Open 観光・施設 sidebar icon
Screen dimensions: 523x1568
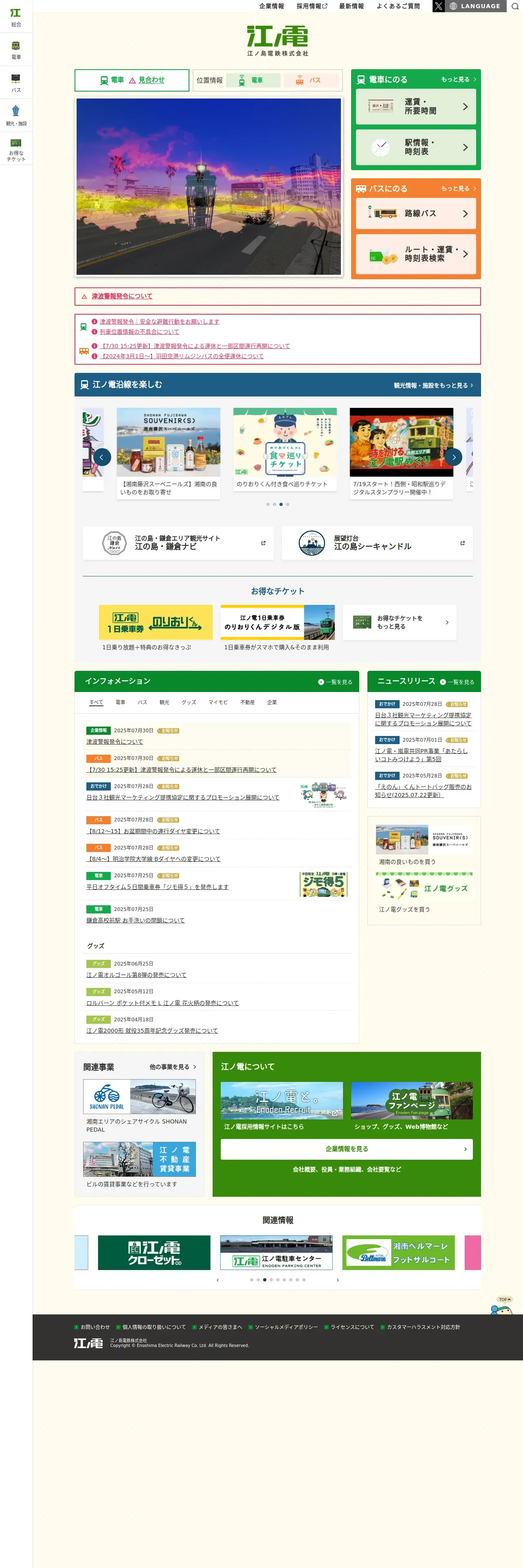point(16,116)
